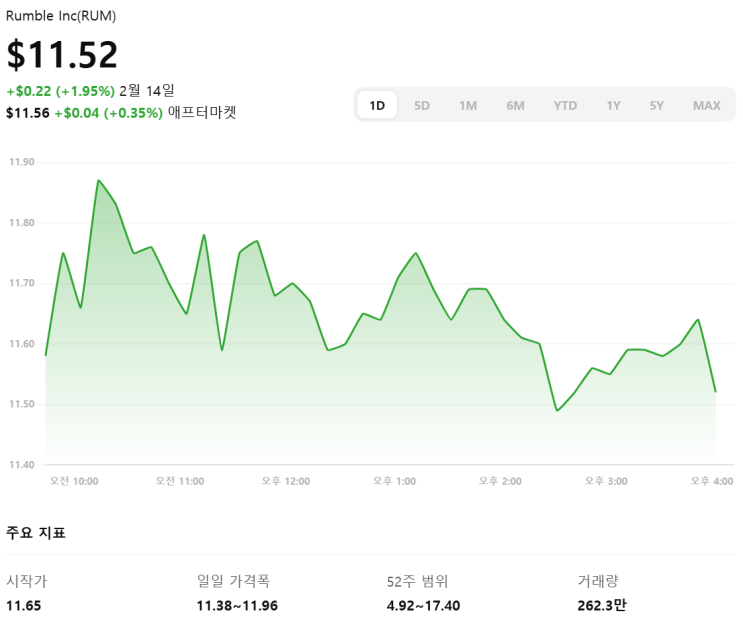Select the 1D time range tab

[x=377, y=105]
